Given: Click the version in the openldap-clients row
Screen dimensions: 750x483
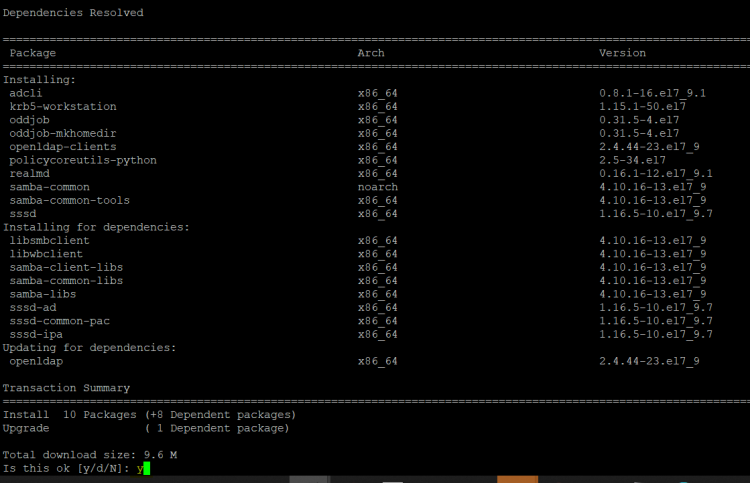Looking at the screenshot, I should [649, 147].
